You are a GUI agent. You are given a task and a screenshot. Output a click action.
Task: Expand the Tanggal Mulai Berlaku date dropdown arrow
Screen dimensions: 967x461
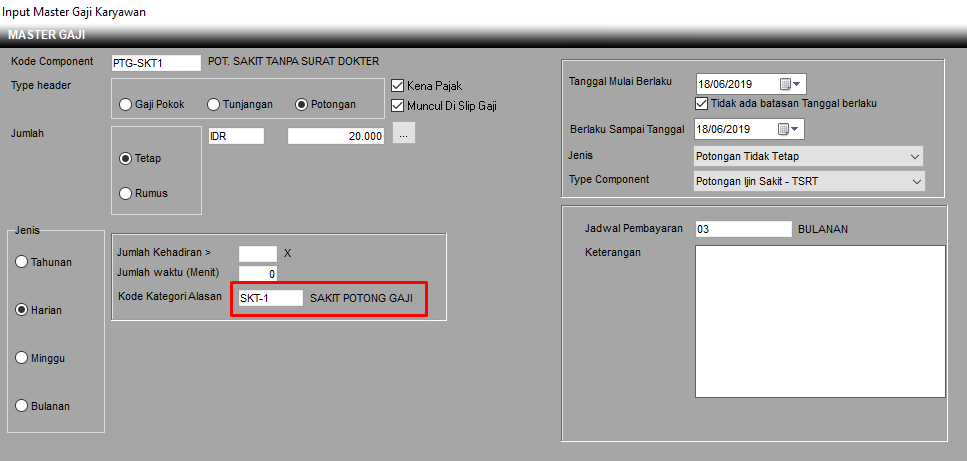(x=798, y=84)
